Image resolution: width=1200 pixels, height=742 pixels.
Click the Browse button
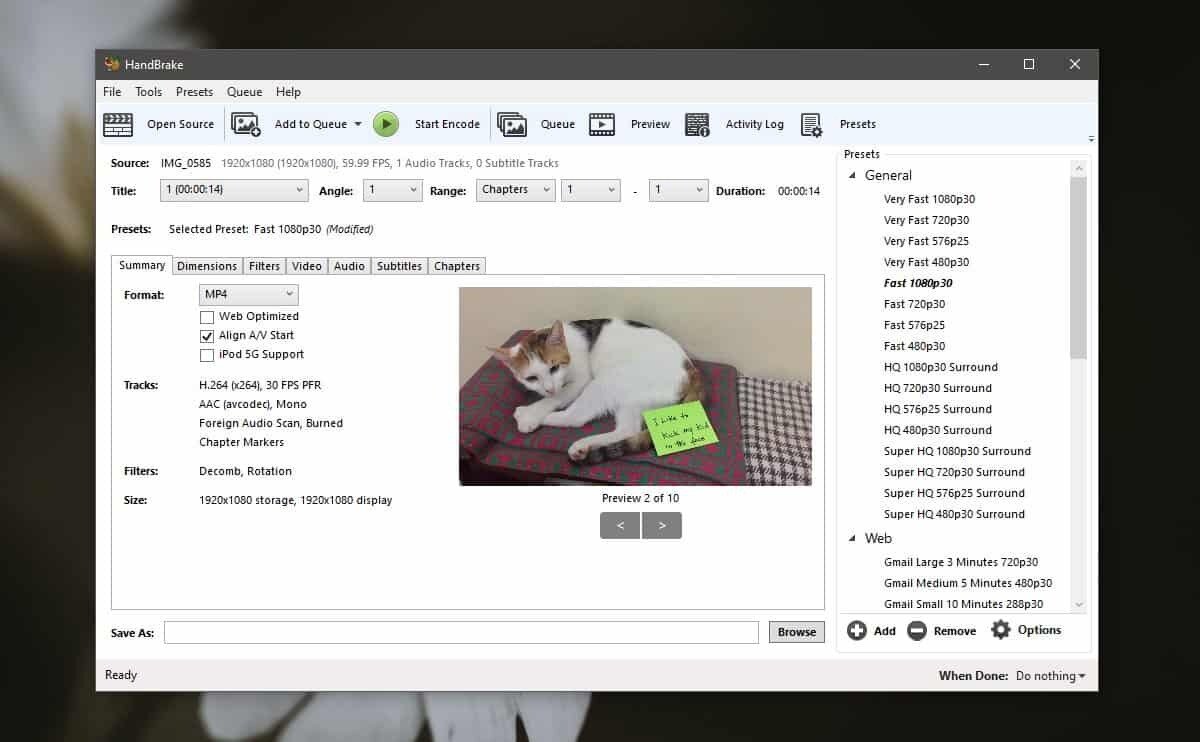[x=796, y=632]
